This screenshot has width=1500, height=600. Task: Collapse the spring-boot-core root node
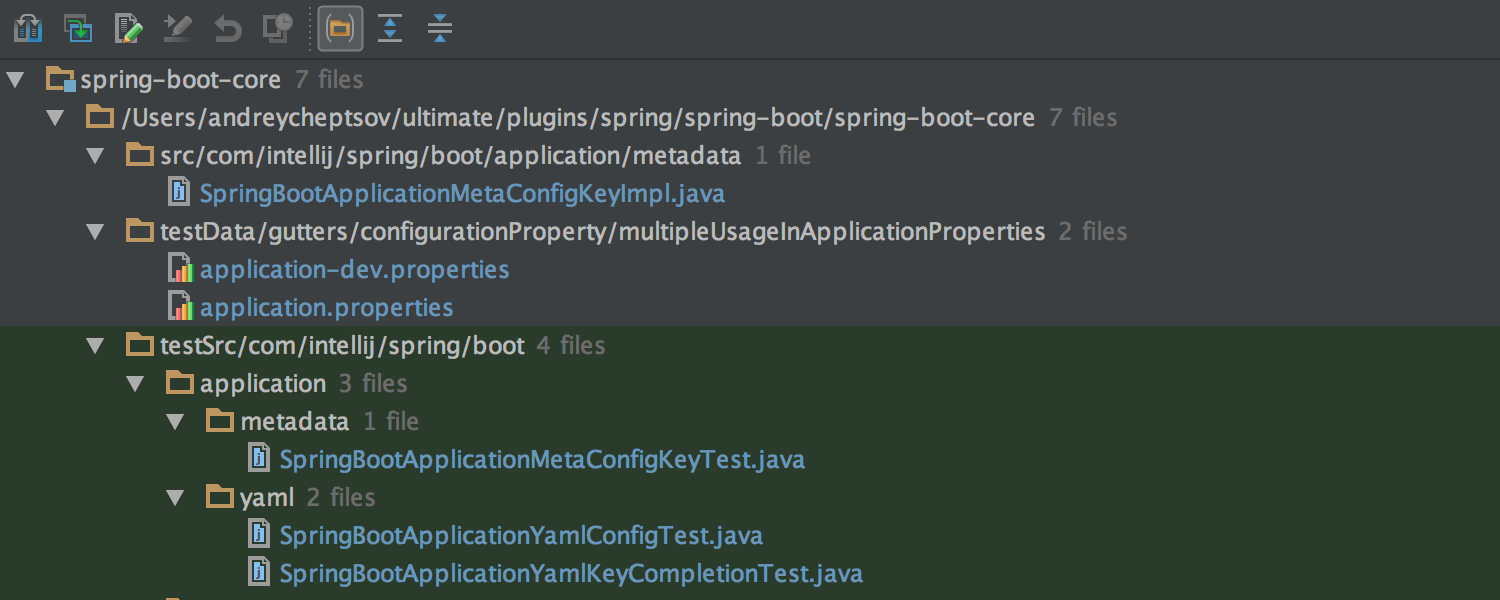(x=14, y=79)
